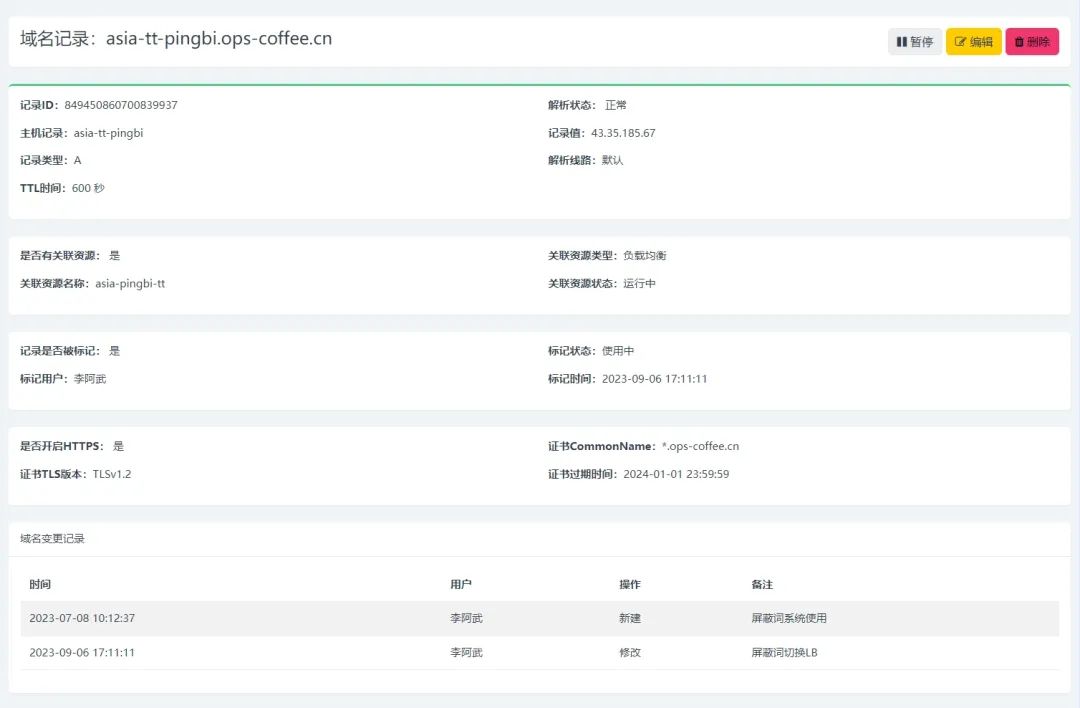Click the 屏蔽词切换LB remark cell
Image resolution: width=1080 pixels, height=708 pixels.
[x=785, y=653]
